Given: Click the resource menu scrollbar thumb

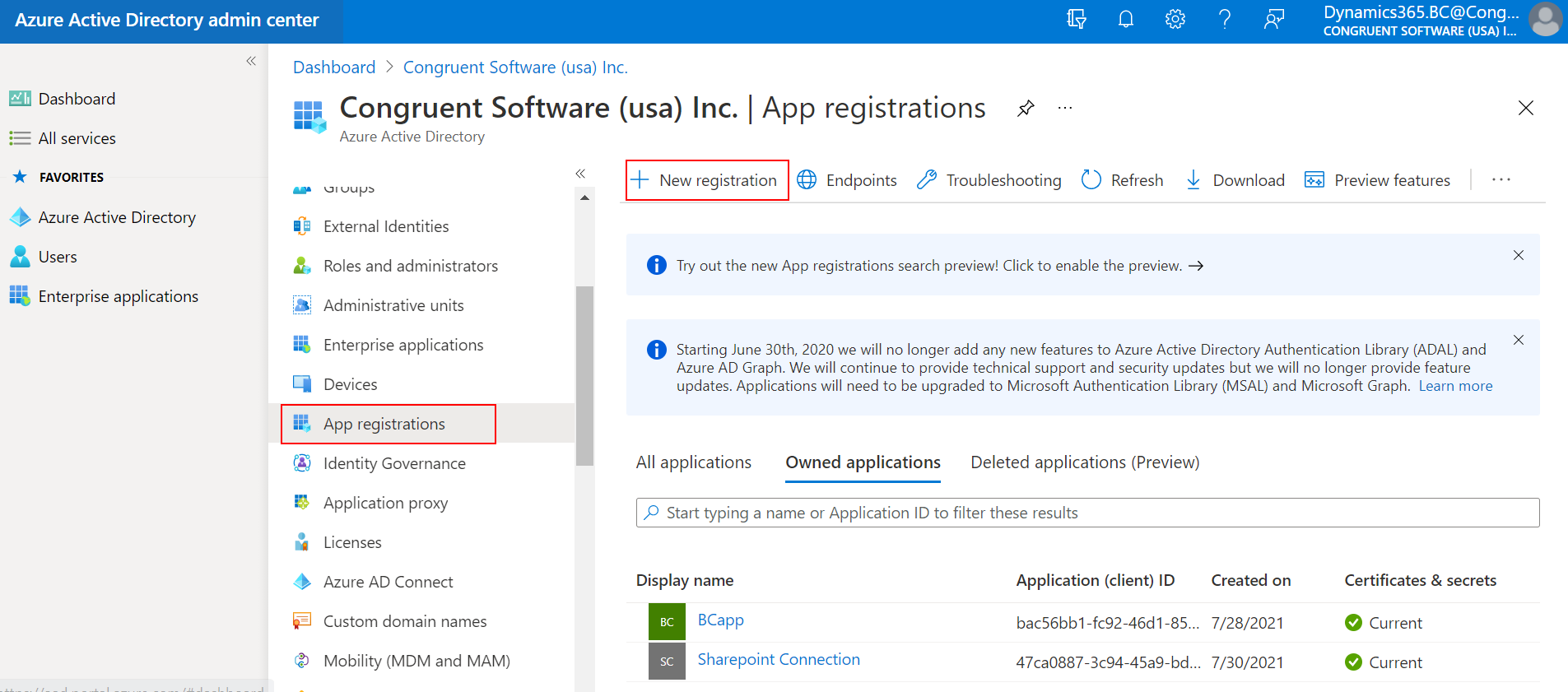Looking at the screenshot, I should [584, 376].
